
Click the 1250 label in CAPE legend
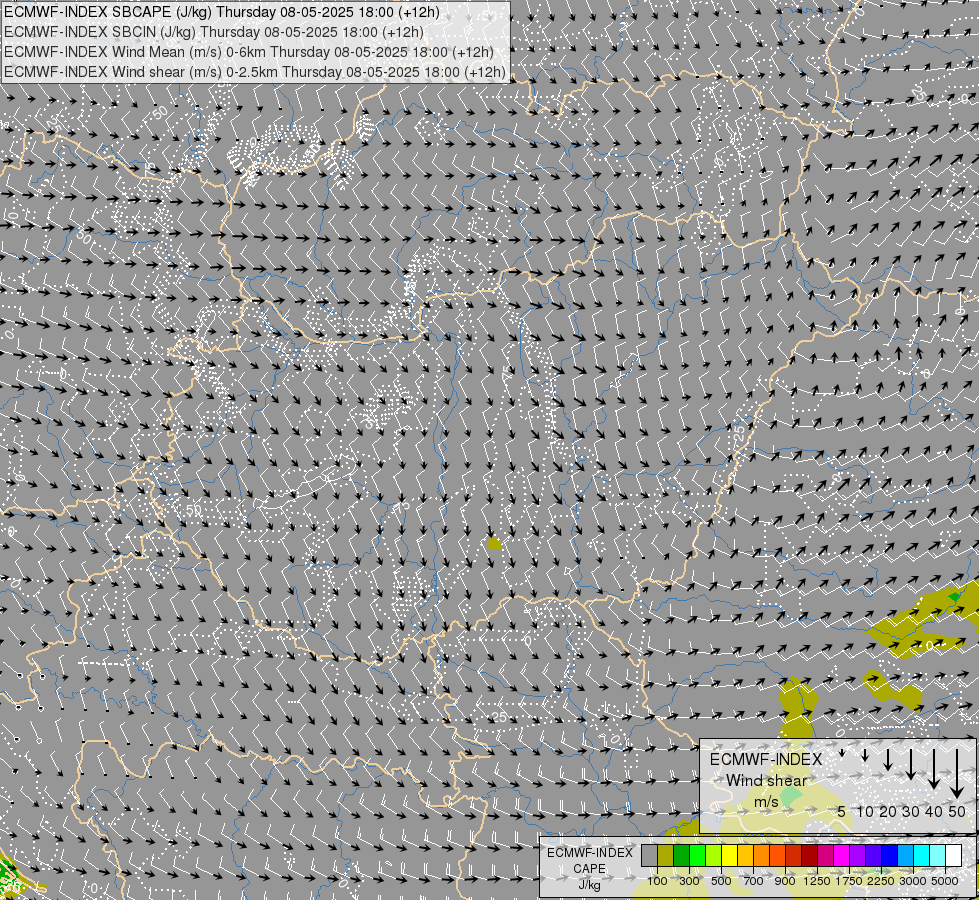[817, 881]
